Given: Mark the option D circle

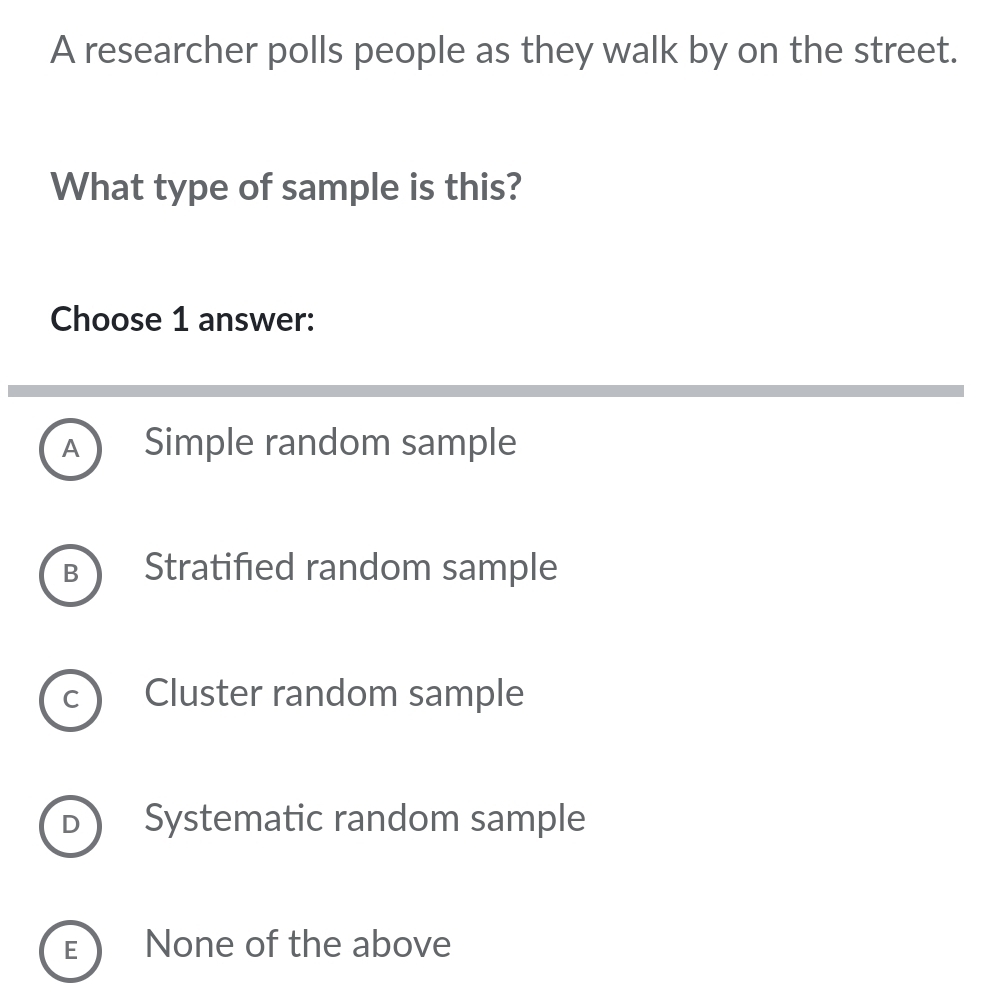Looking at the screenshot, I should click(70, 826).
